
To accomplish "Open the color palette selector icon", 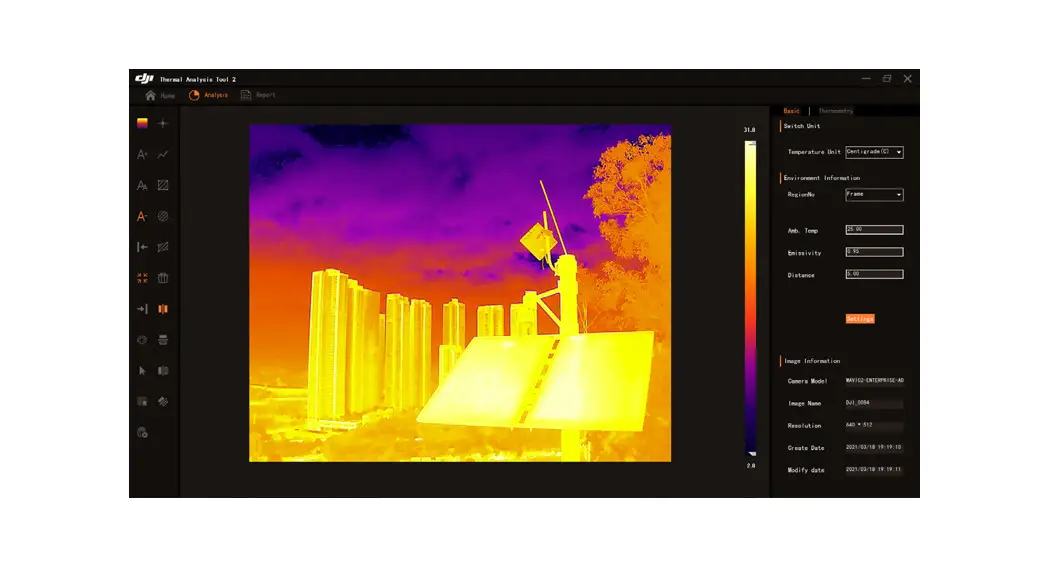I will tap(142, 123).
